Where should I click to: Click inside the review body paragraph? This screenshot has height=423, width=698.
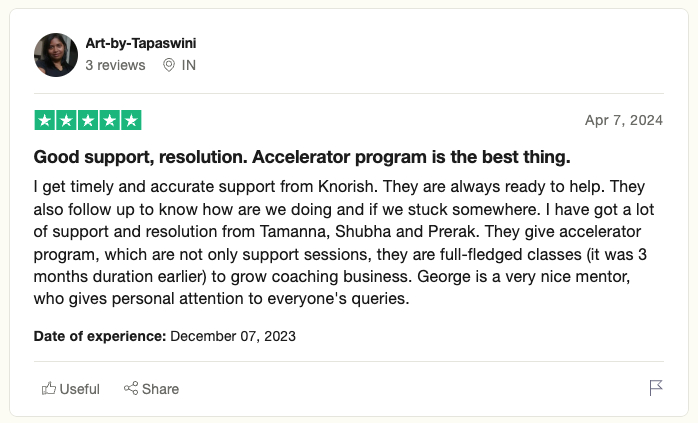pyautogui.click(x=344, y=243)
